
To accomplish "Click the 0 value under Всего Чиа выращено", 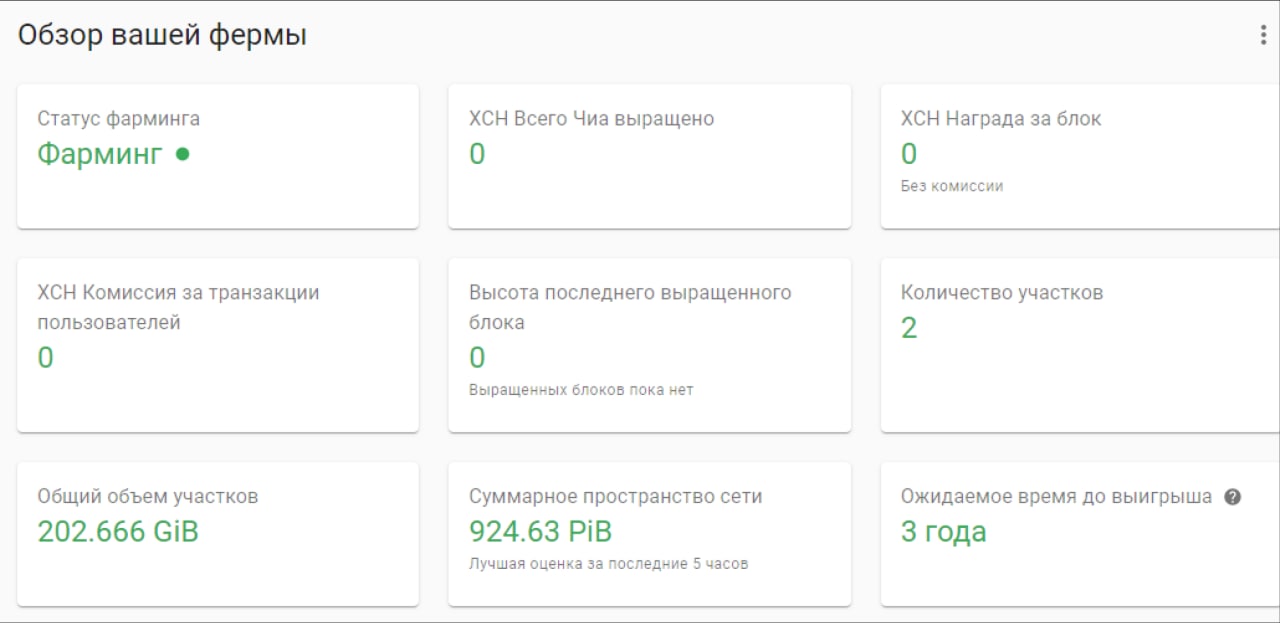I will tap(477, 154).
